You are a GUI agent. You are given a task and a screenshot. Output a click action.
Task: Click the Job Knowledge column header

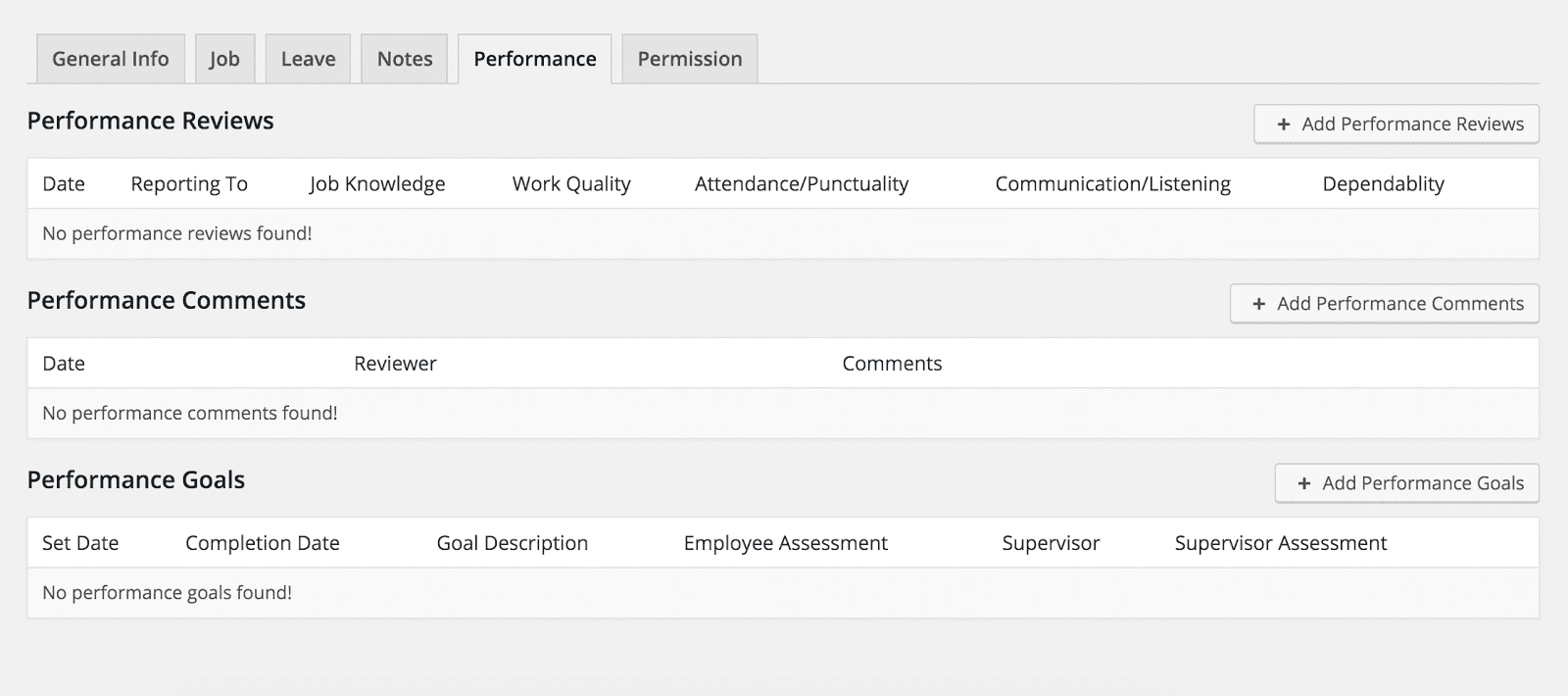[x=377, y=184]
